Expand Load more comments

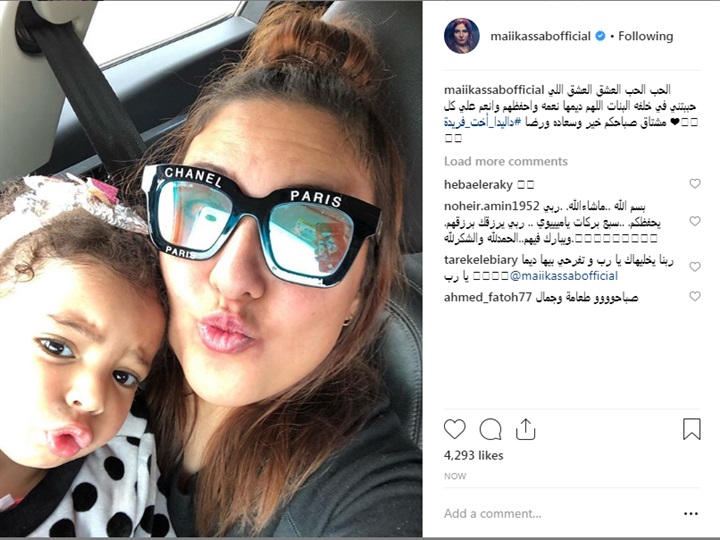[x=506, y=161]
